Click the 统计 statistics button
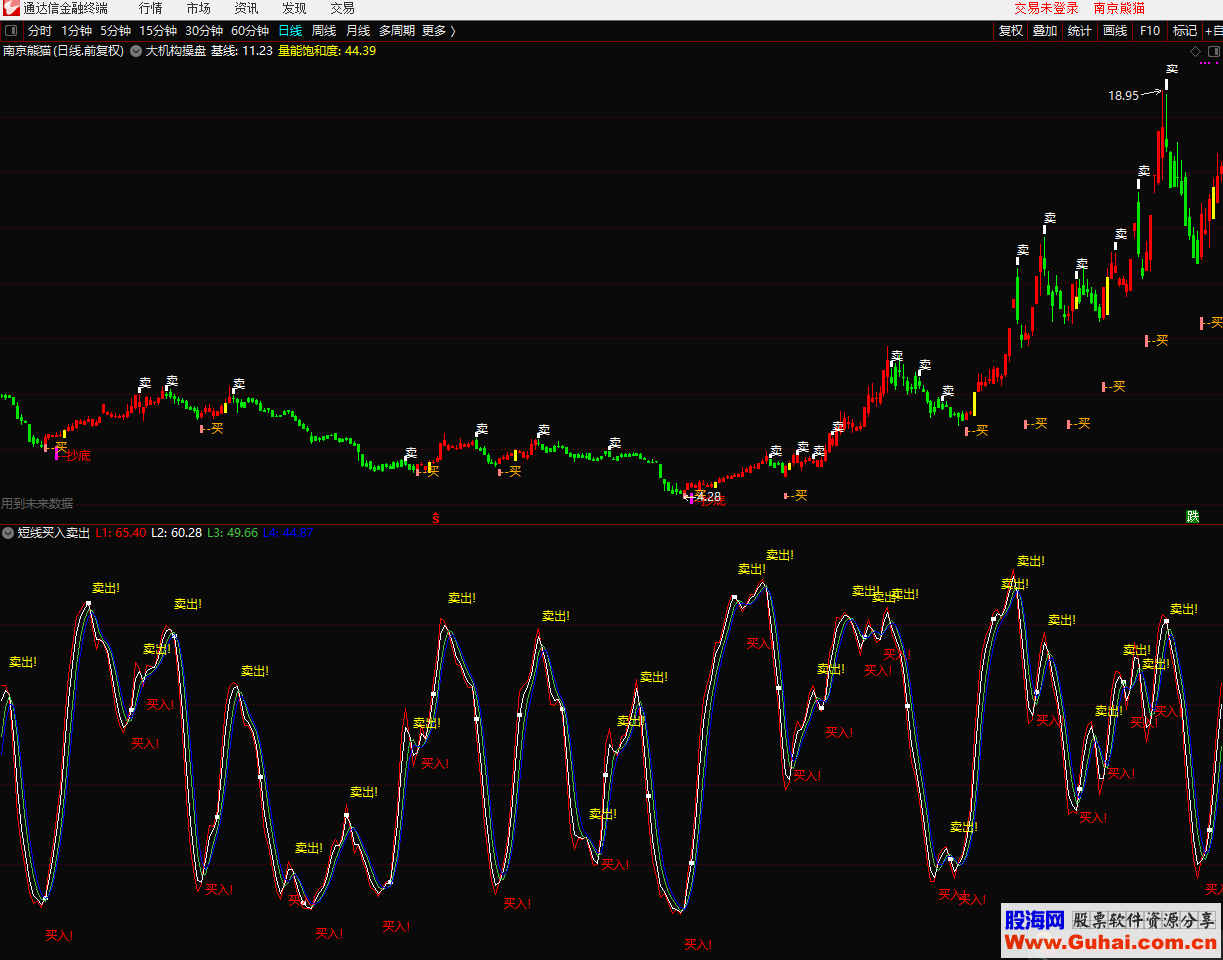The width and height of the screenshot is (1223, 960). (x=1080, y=31)
